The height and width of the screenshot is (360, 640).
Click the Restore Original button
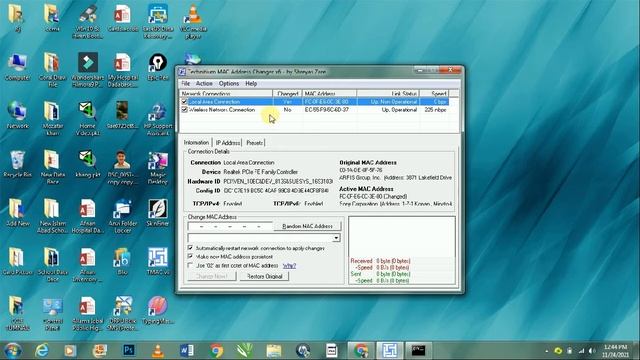[x=264, y=276]
